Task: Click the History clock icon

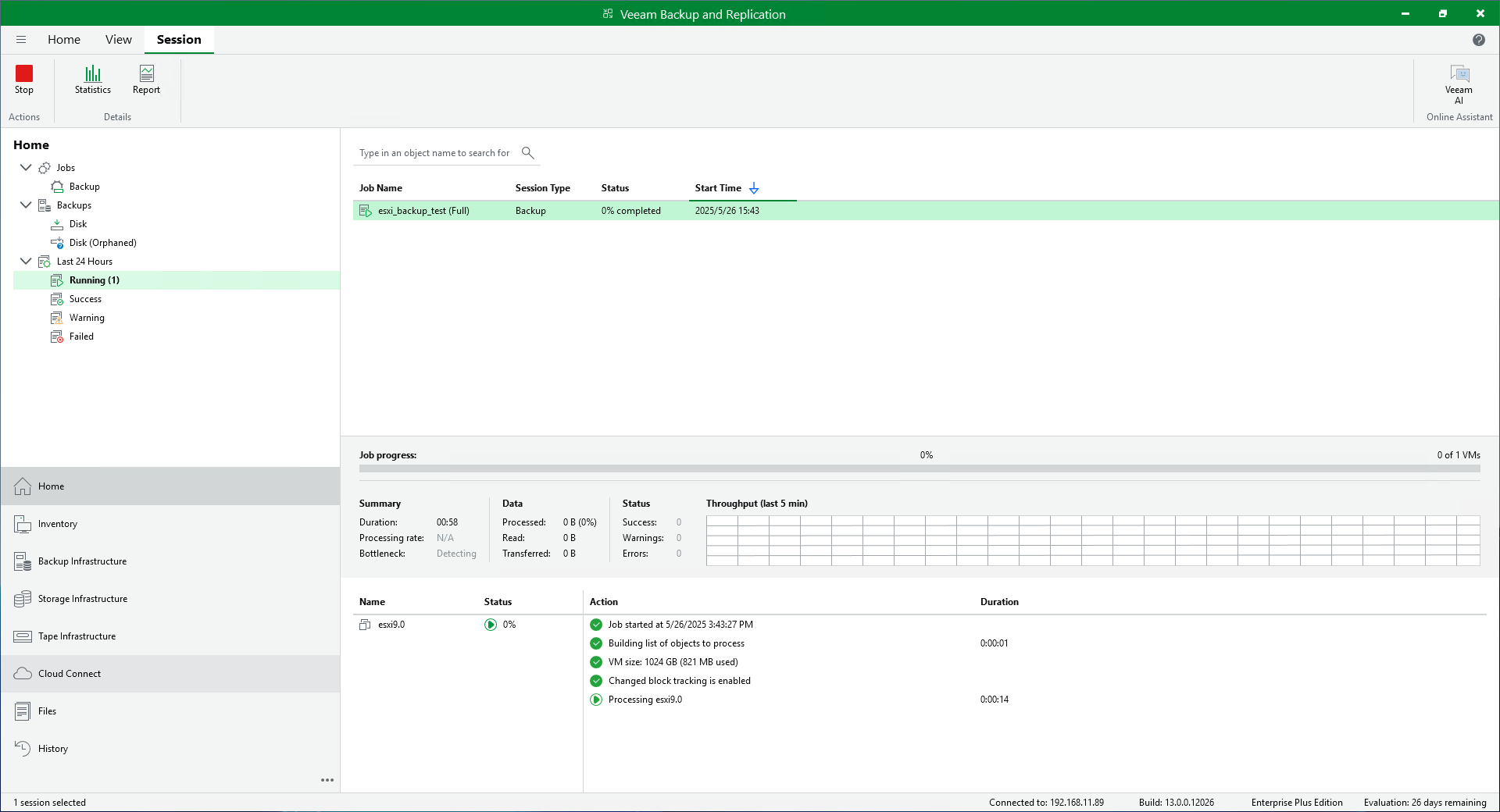Action: pyautogui.click(x=23, y=749)
